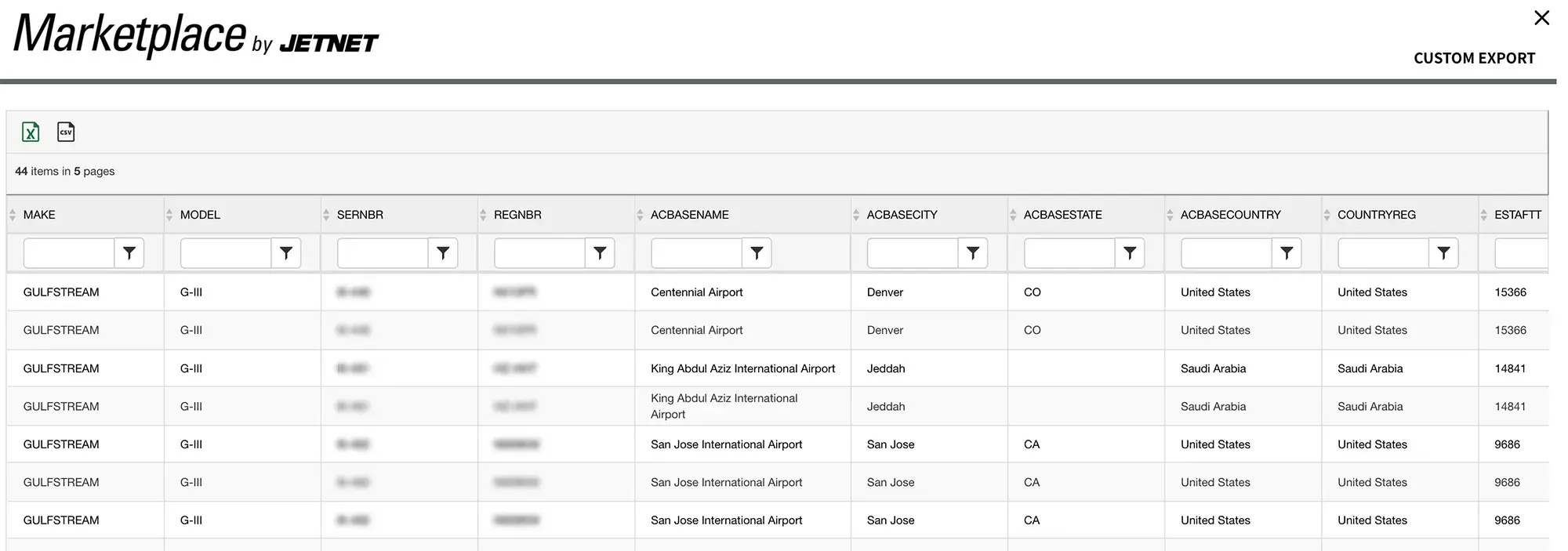Click the MODEL filter text field
The image size is (1568, 551).
click(226, 253)
